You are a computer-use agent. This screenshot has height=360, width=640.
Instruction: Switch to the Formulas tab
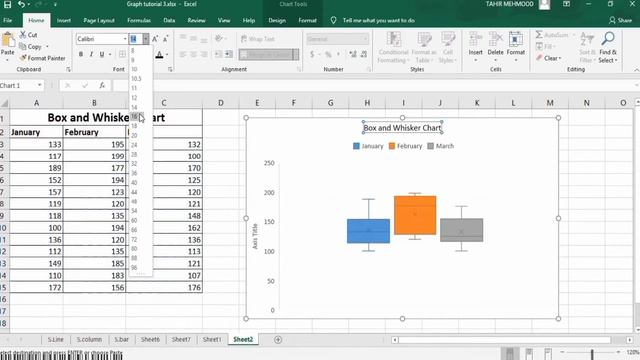click(x=139, y=20)
